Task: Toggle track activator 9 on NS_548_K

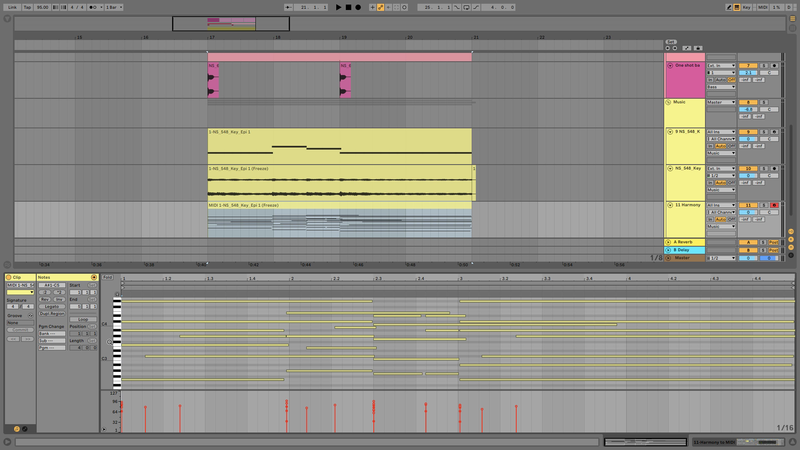Action: [748, 132]
